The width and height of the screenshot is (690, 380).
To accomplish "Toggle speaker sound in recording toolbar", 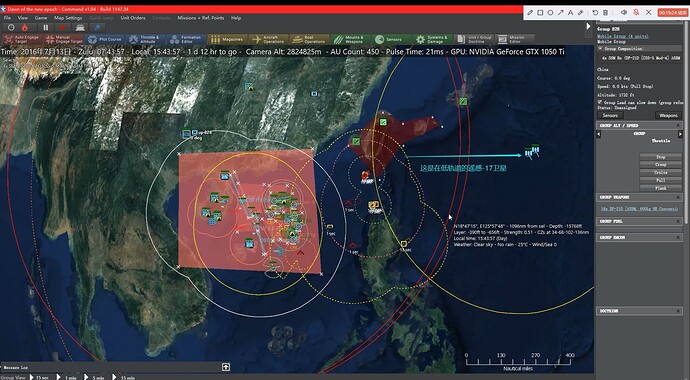I will [624, 12].
